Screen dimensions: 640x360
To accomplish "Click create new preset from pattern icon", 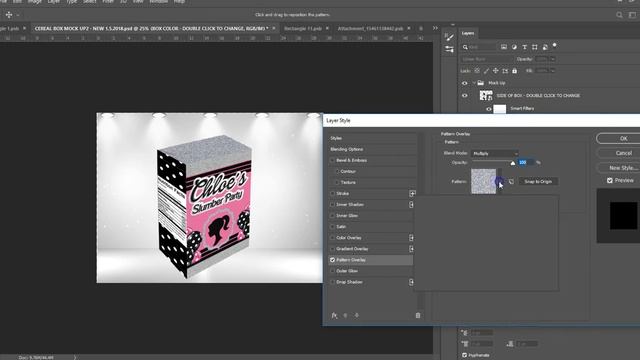I will (511, 182).
